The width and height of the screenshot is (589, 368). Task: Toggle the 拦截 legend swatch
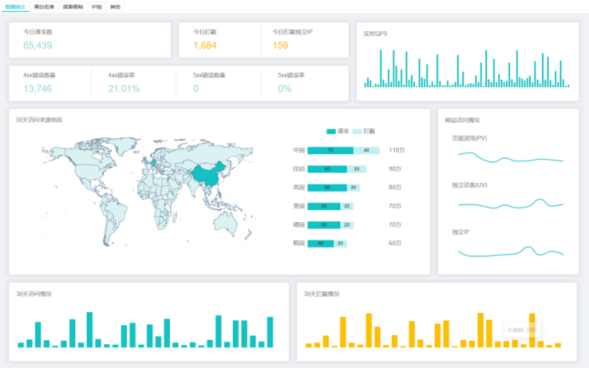pos(357,131)
